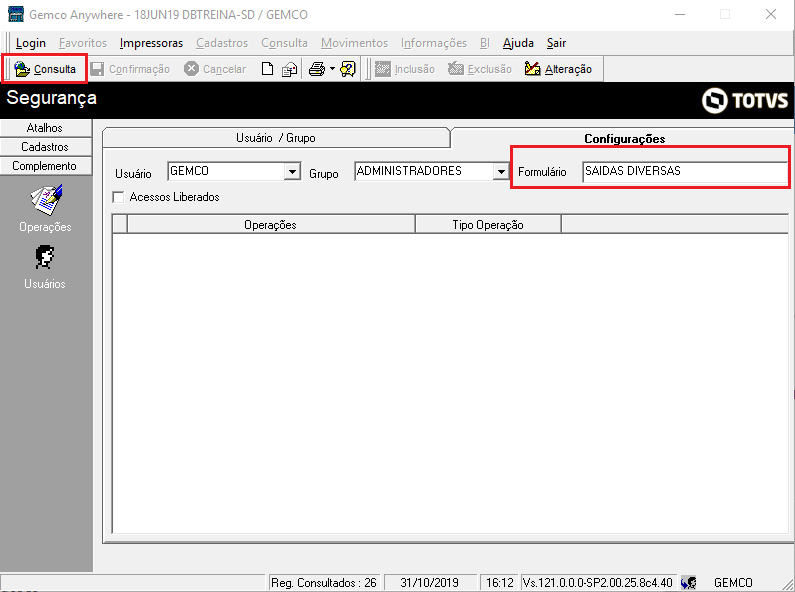Open the Informações menu
Screen dimensions: 795x592
pos(434,43)
